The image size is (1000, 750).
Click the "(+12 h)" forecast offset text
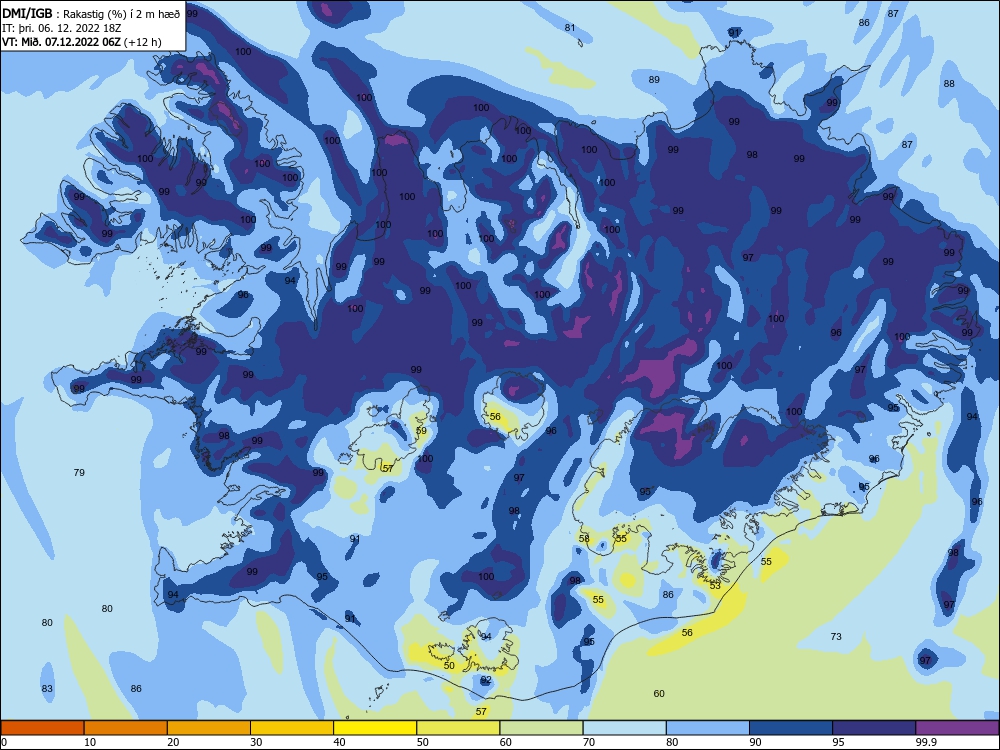coord(142,42)
